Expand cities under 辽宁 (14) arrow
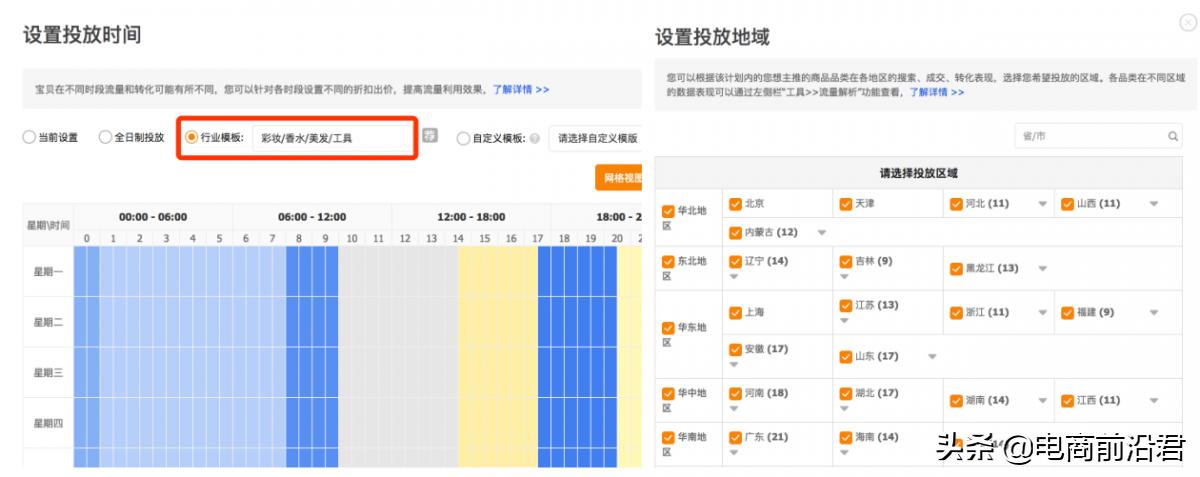Screen dimensions: 1200x477 tap(735, 276)
